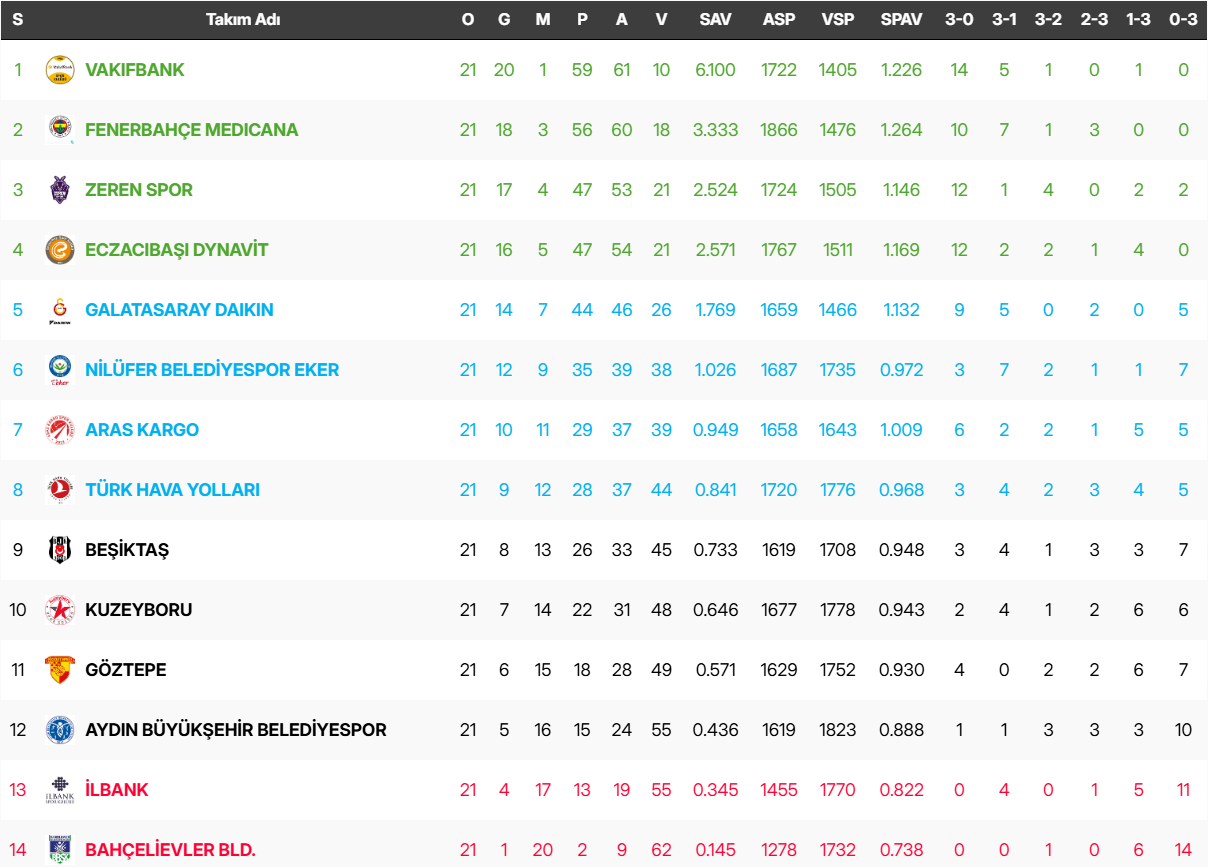Click the 1-3 column header
This screenshot has width=1208, height=867.
[x=1138, y=20]
